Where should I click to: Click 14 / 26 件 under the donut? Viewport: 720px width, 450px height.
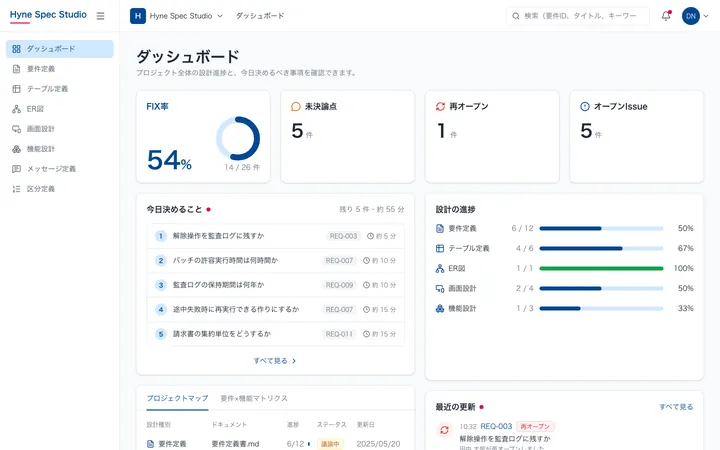242,168
